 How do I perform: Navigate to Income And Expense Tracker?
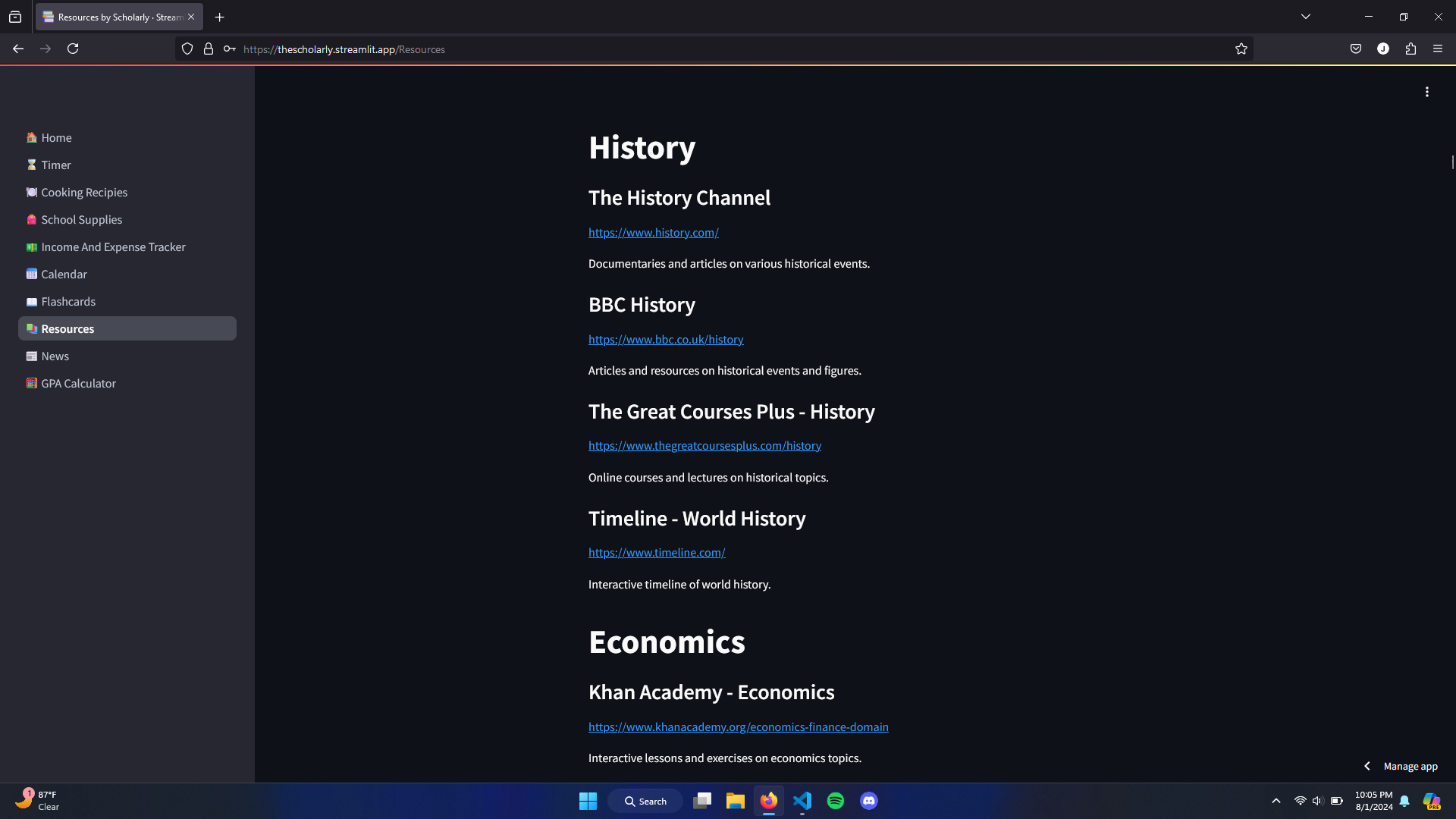(113, 247)
